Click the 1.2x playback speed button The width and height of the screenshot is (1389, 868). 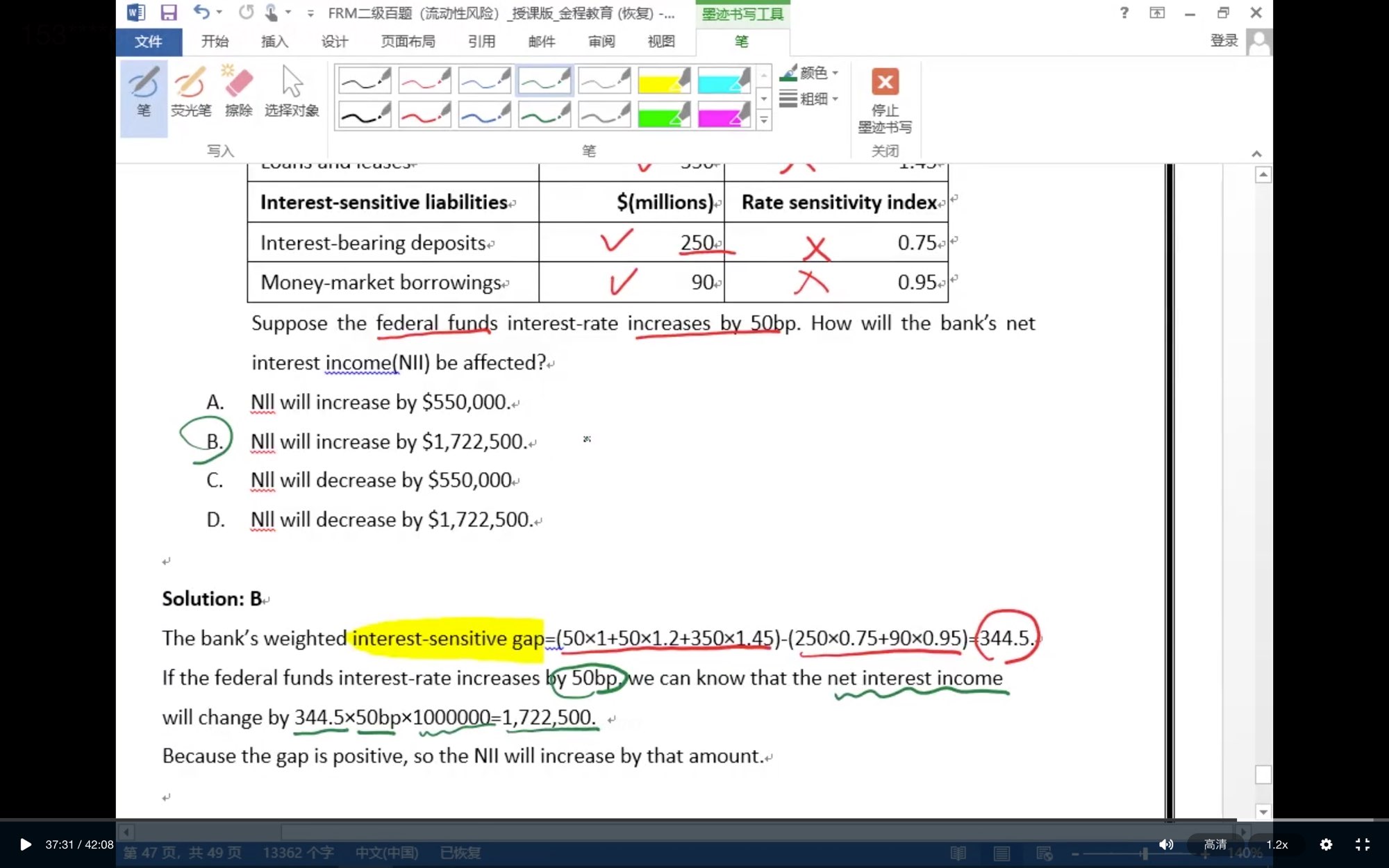pyautogui.click(x=1276, y=844)
